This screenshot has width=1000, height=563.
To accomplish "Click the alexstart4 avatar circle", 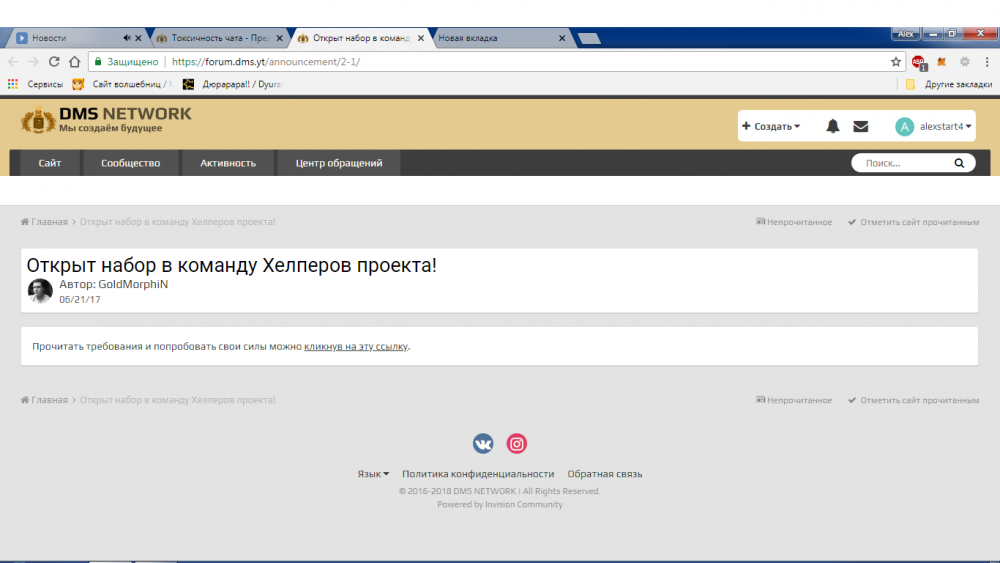I will [904, 126].
